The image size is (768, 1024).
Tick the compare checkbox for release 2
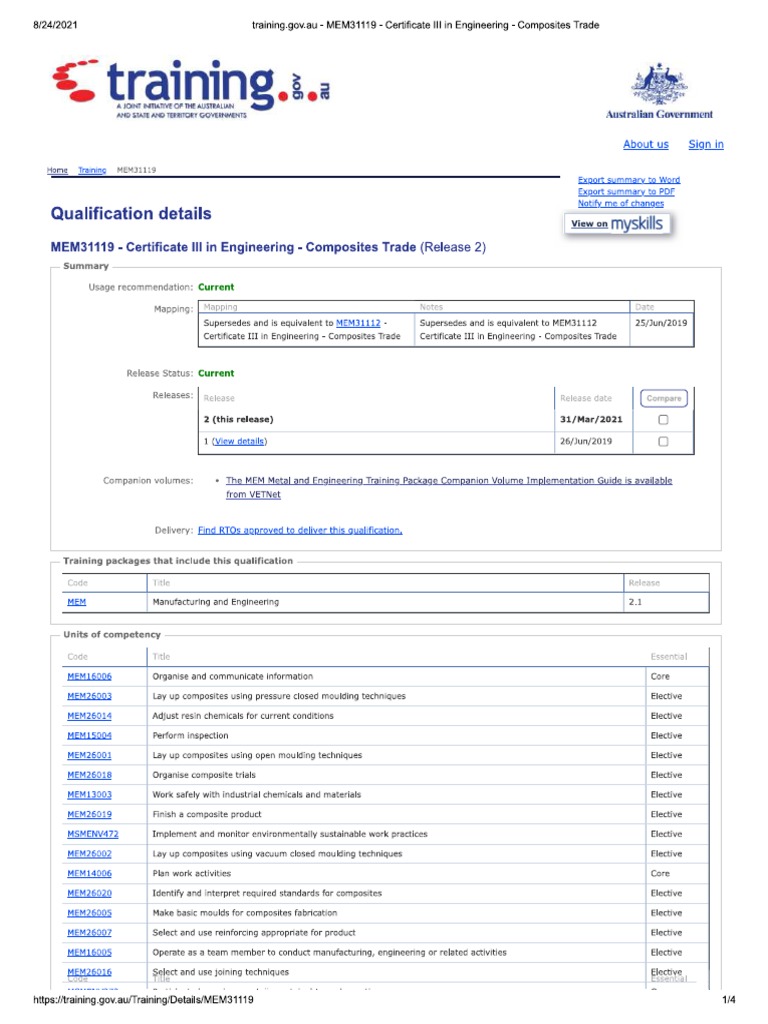(663, 419)
